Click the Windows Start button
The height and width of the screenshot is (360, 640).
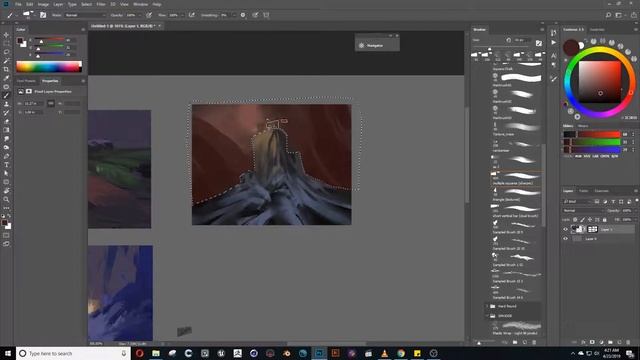click(x=8, y=353)
